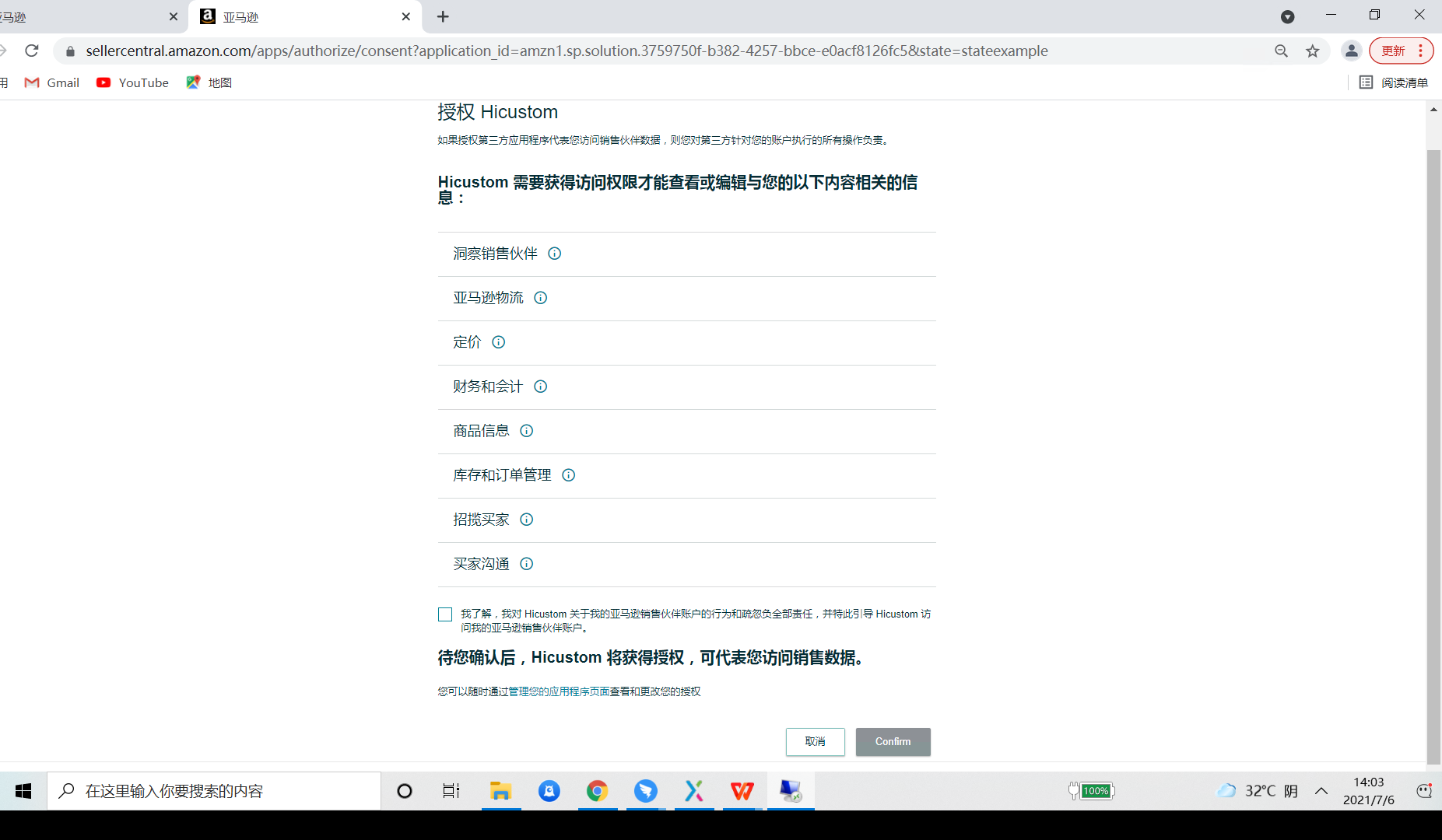The width and height of the screenshot is (1442, 840).
Task: Open the clock showing 14:03
Action: (x=1369, y=791)
